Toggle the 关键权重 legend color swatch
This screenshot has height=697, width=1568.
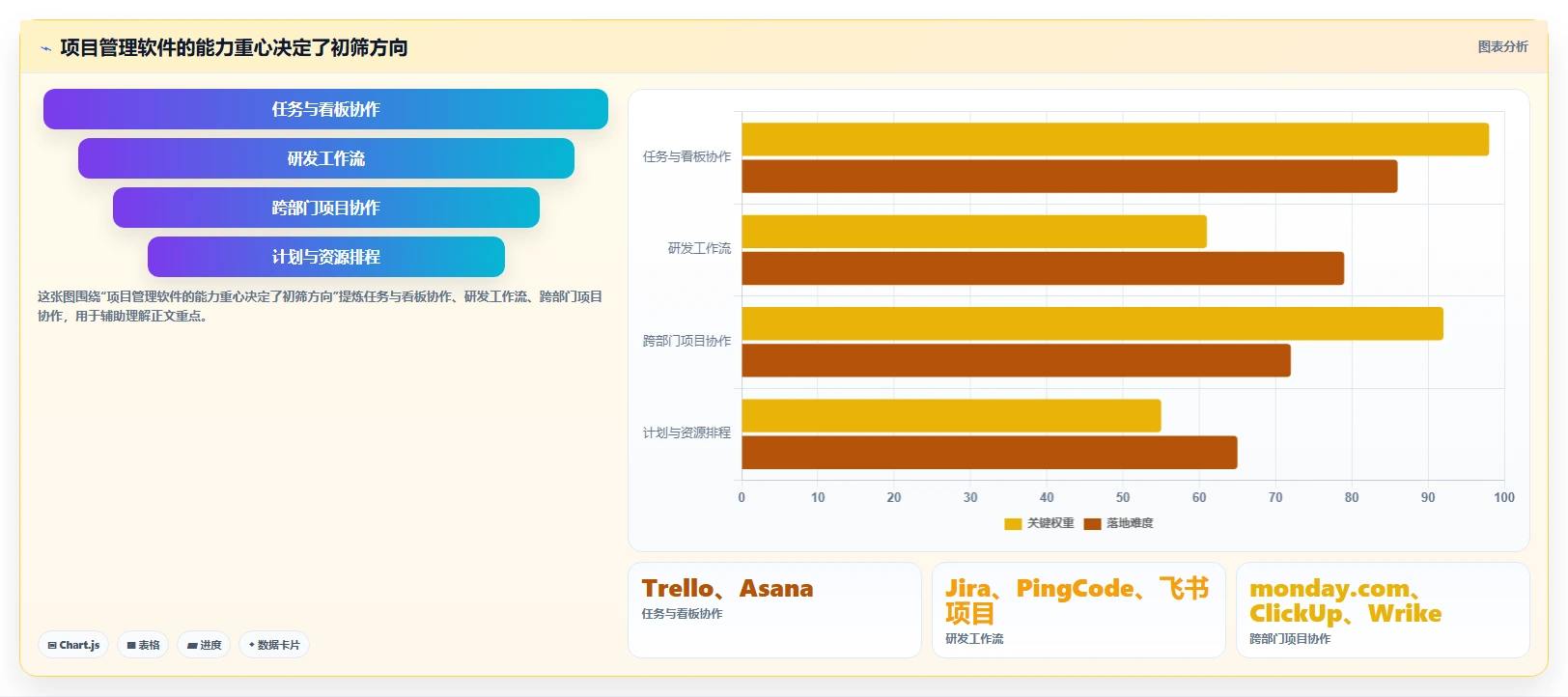point(1013,524)
